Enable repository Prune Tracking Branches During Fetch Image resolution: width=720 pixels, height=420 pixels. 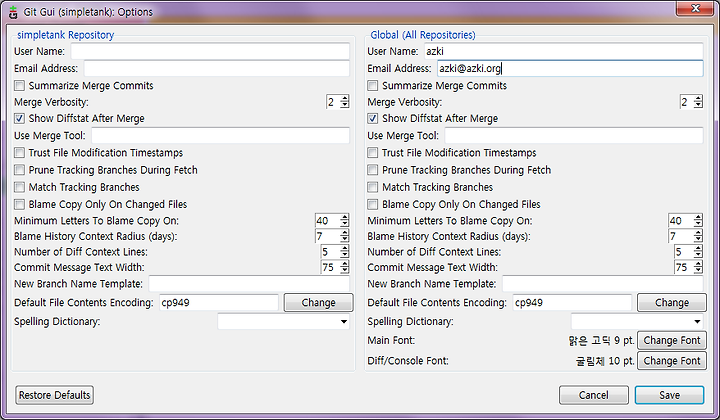(20, 170)
